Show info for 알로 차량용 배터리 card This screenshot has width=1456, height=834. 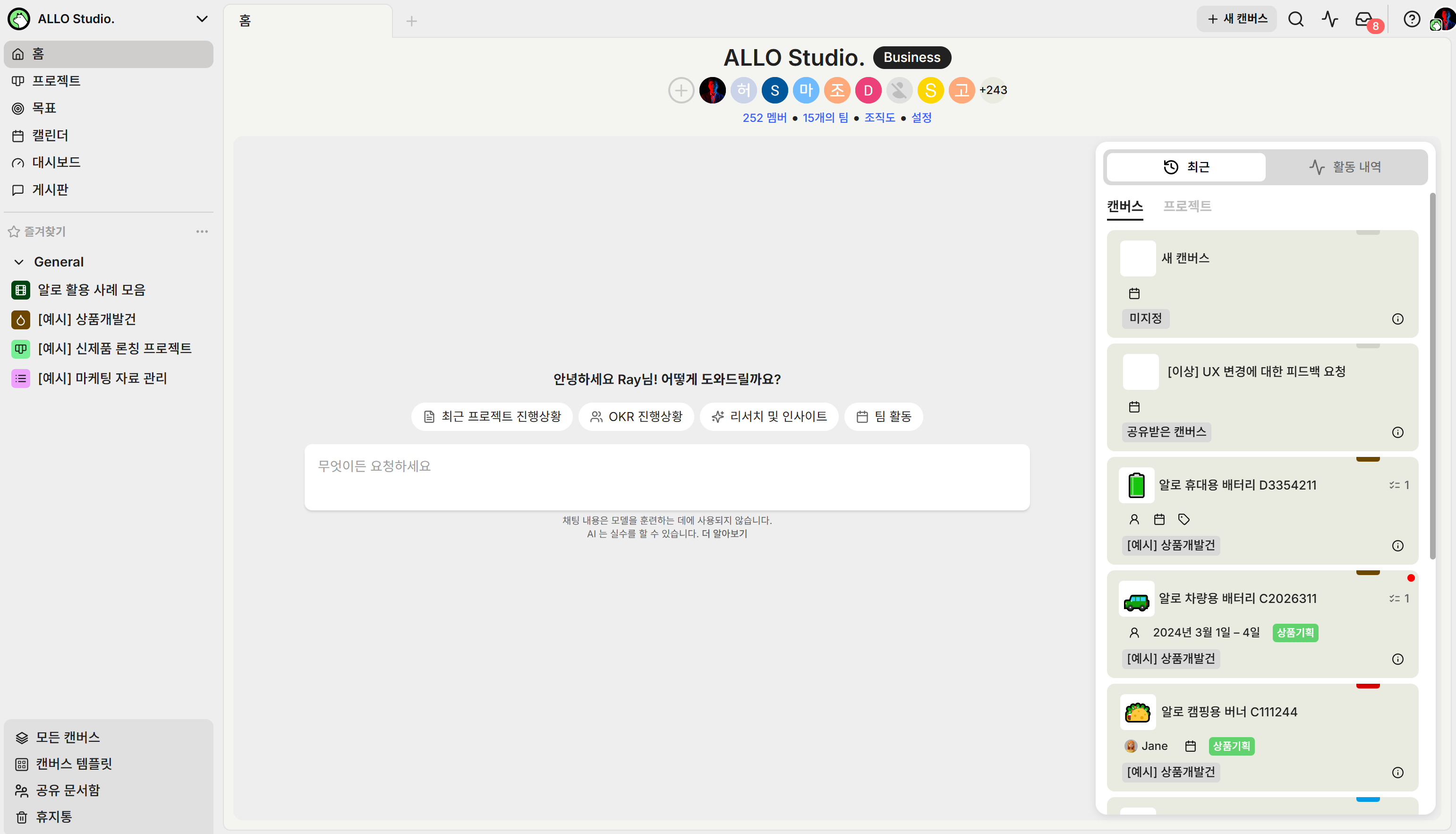[x=1397, y=659]
